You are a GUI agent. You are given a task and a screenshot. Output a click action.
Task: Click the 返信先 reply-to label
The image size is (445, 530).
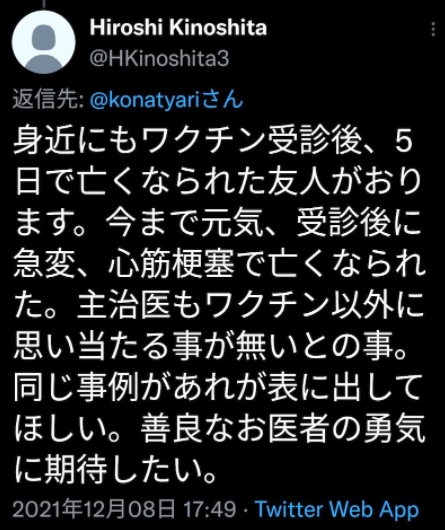tap(48, 100)
